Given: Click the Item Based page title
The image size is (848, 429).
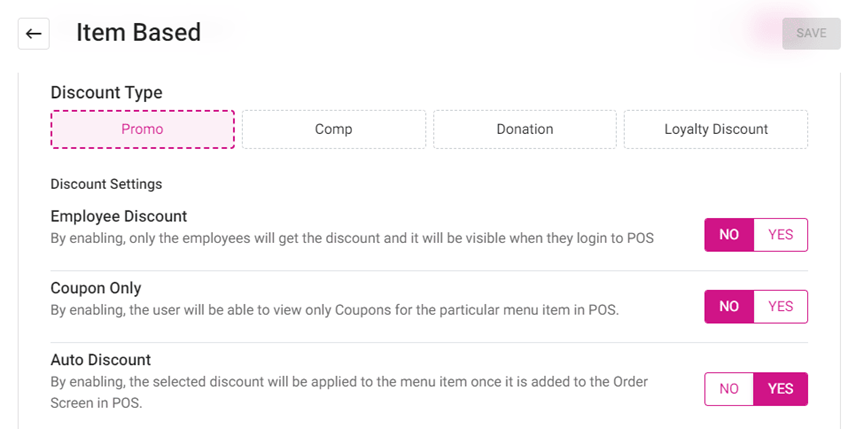Looking at the screenshot, I should (x=138, y=33).
